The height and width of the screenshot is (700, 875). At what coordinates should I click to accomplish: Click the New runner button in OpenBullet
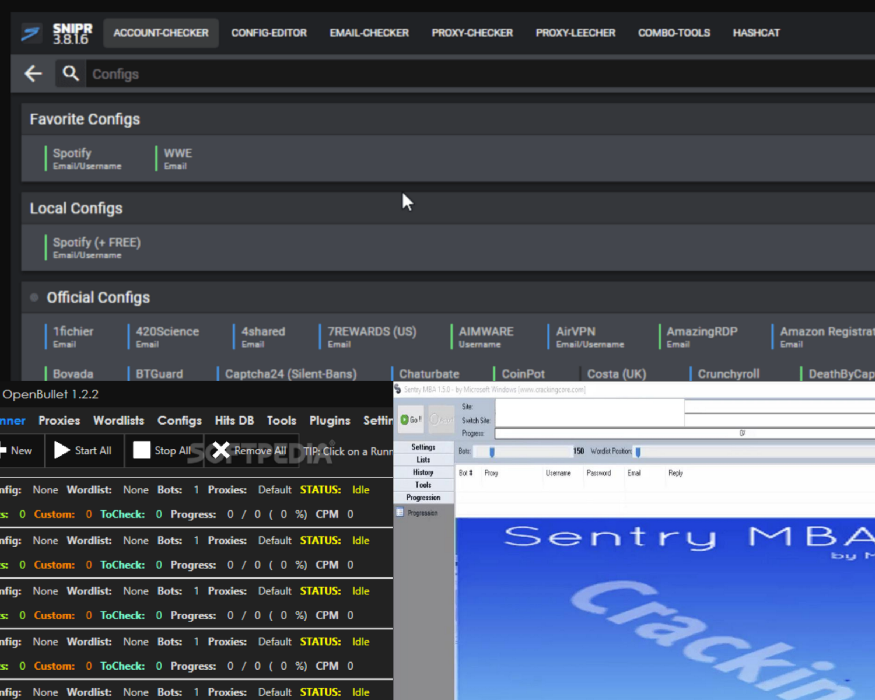(15, 451)
